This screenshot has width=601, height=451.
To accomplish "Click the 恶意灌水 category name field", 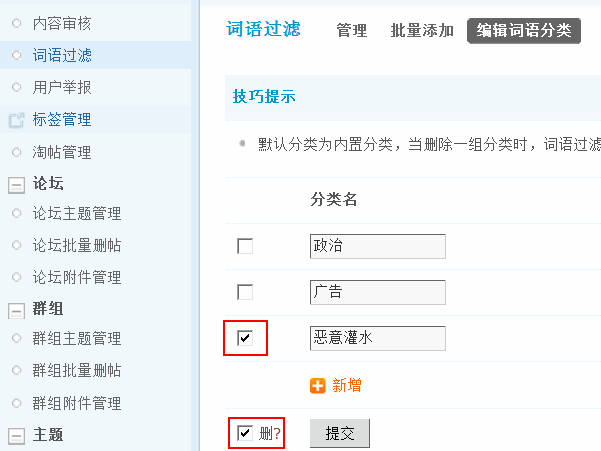I will click(377, 339).
